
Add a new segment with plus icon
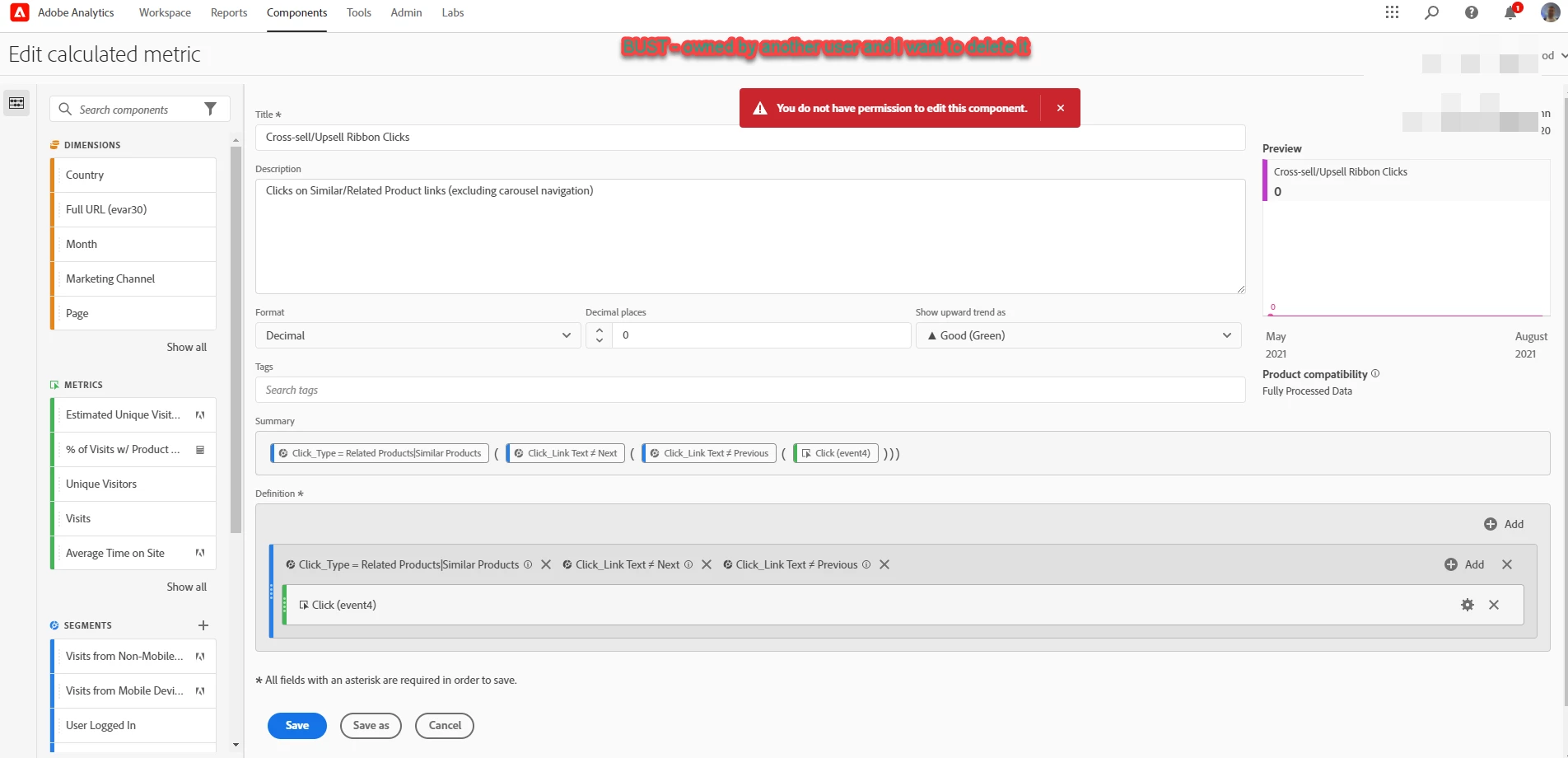click(x=203, y=625)
